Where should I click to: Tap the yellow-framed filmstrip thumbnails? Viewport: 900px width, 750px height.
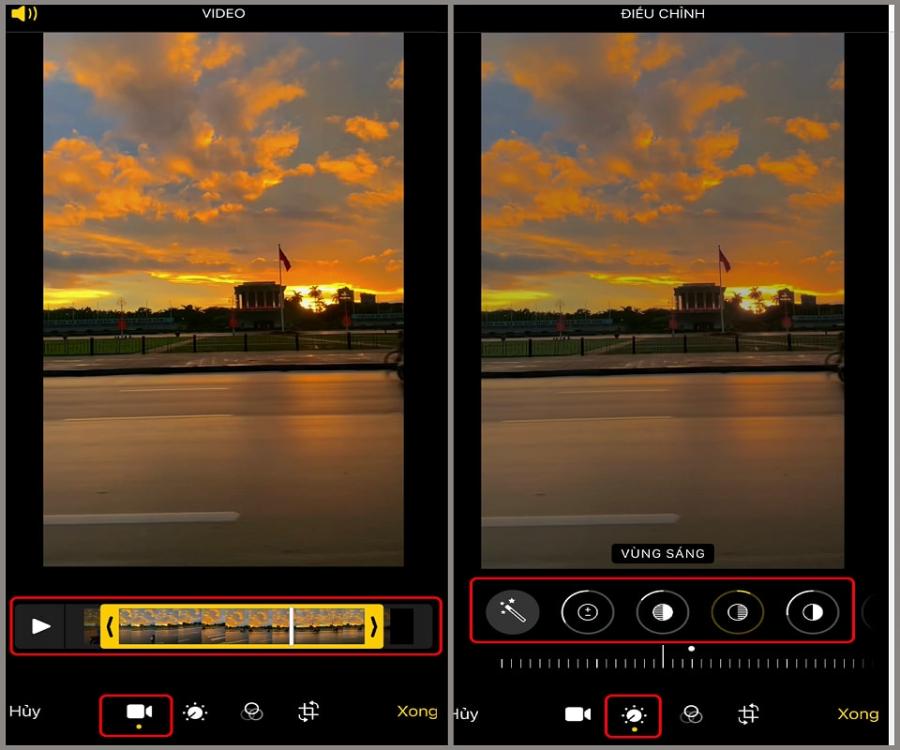coord(242,626)
